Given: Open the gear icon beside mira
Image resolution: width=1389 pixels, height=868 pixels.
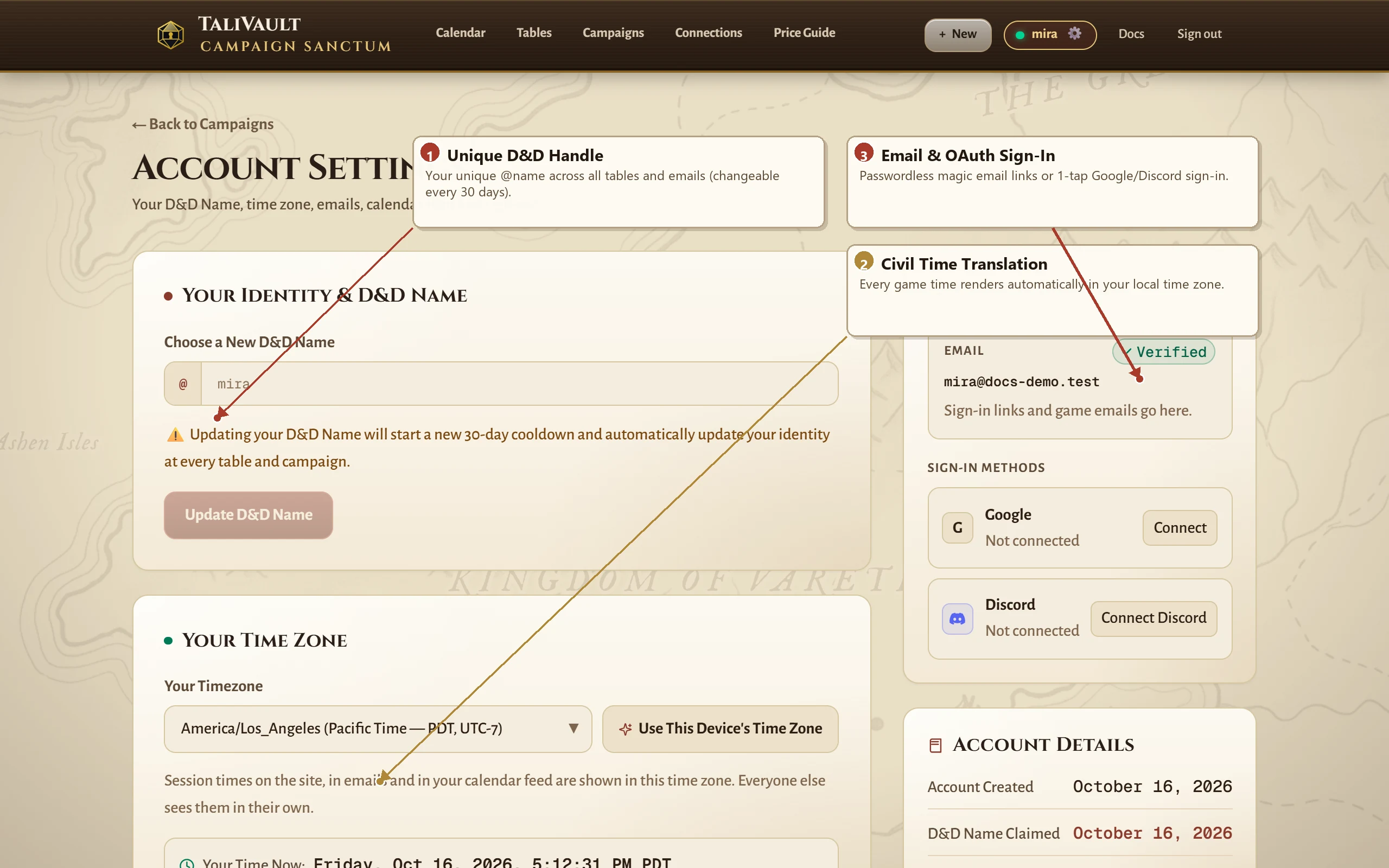Looking at the screenshot, I should 1074,33.
